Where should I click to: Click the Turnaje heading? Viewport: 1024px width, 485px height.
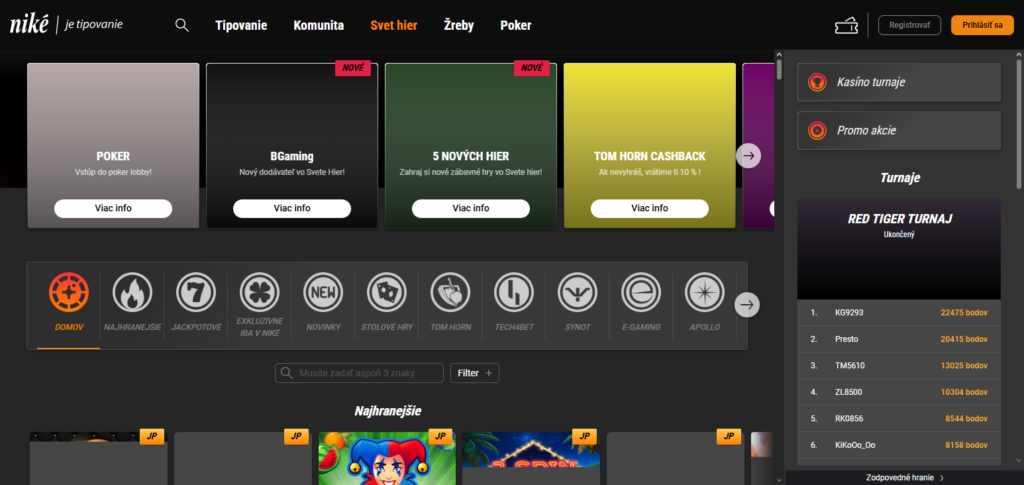(x=899, y=178)
